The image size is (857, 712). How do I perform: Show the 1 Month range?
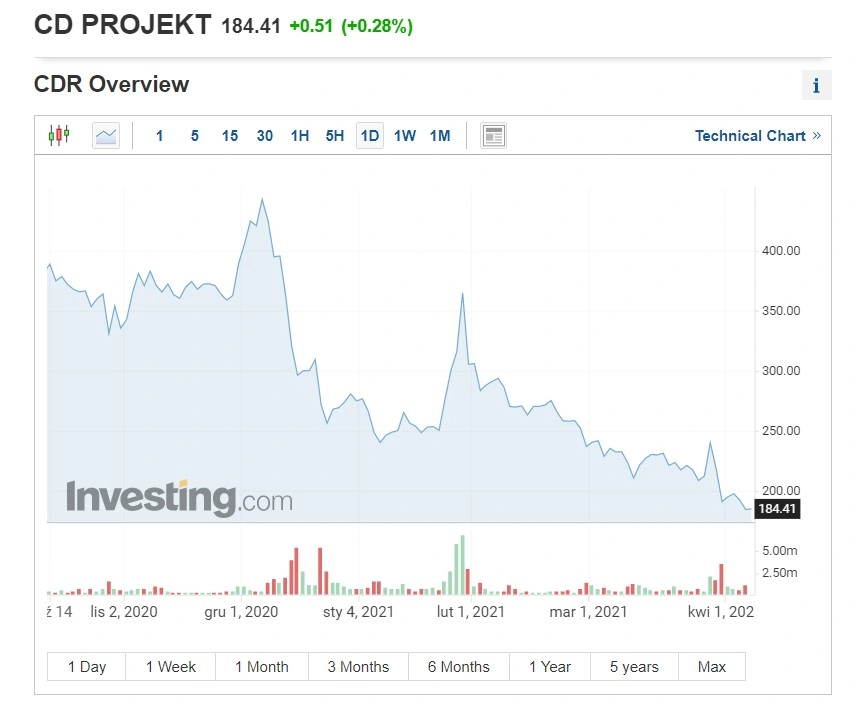(x=262, y=667)
